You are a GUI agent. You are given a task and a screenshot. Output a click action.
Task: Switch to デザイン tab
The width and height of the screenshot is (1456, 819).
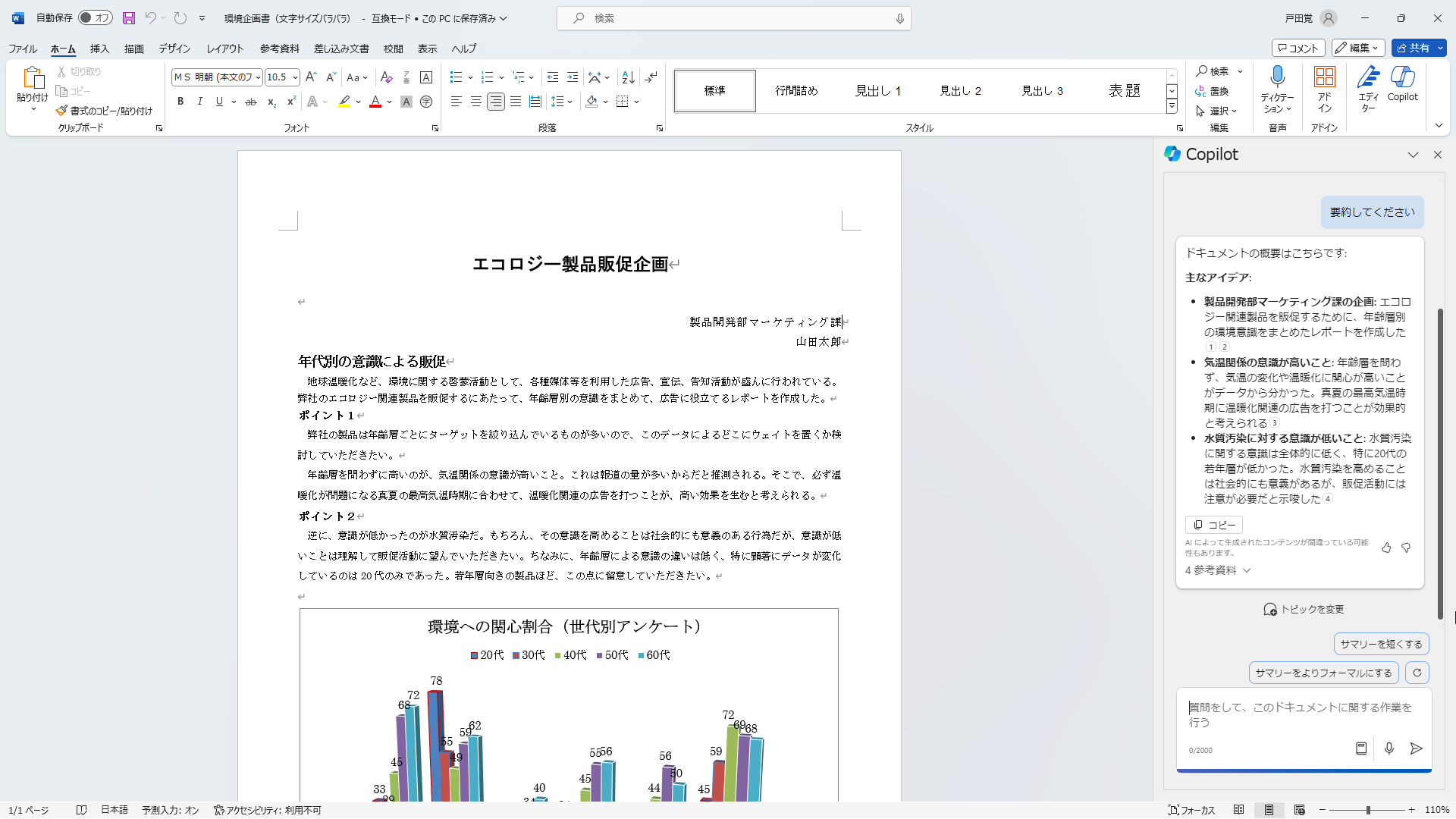[x=174, y=49]
